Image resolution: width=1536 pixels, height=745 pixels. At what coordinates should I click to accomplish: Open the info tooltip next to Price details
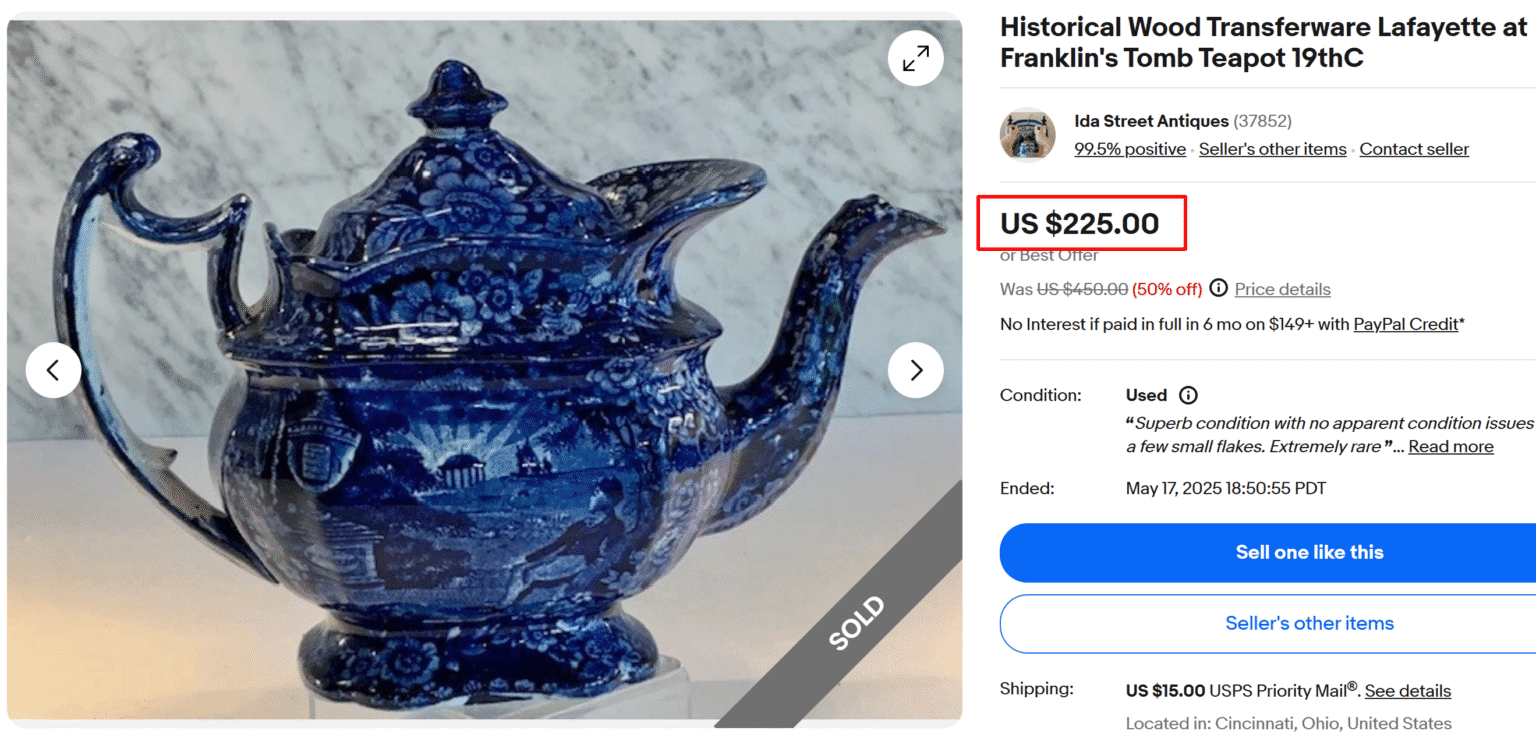click(1218, 289)
